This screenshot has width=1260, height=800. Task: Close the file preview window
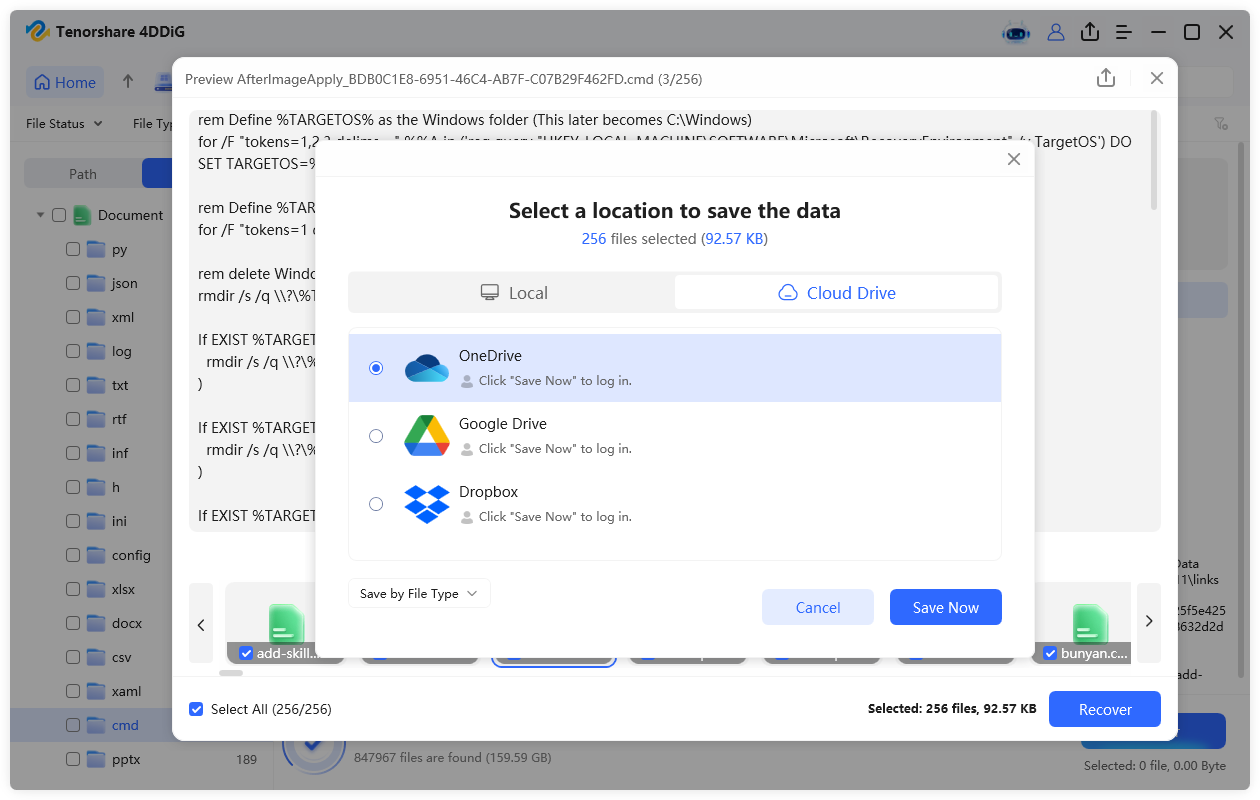point(1157,78)
